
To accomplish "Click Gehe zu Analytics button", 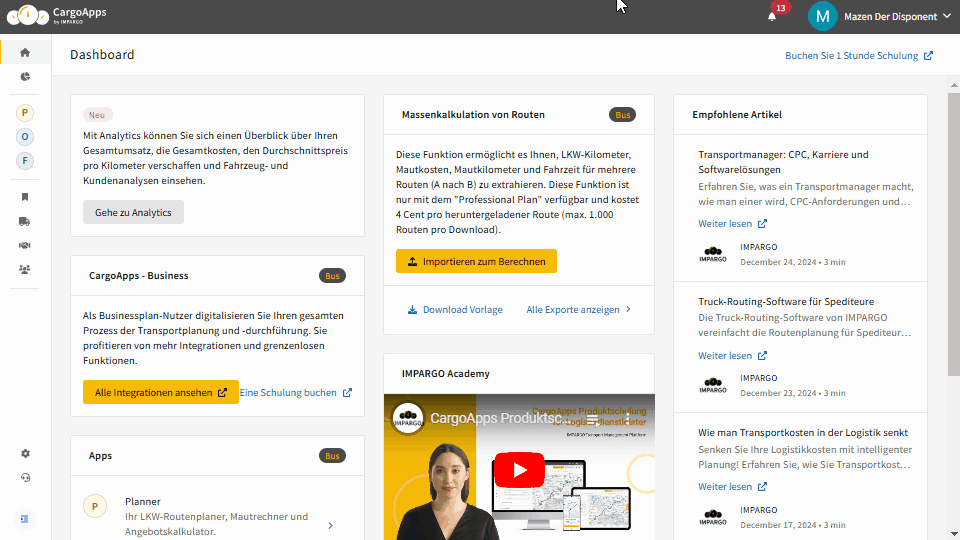I will coord(133,212).
